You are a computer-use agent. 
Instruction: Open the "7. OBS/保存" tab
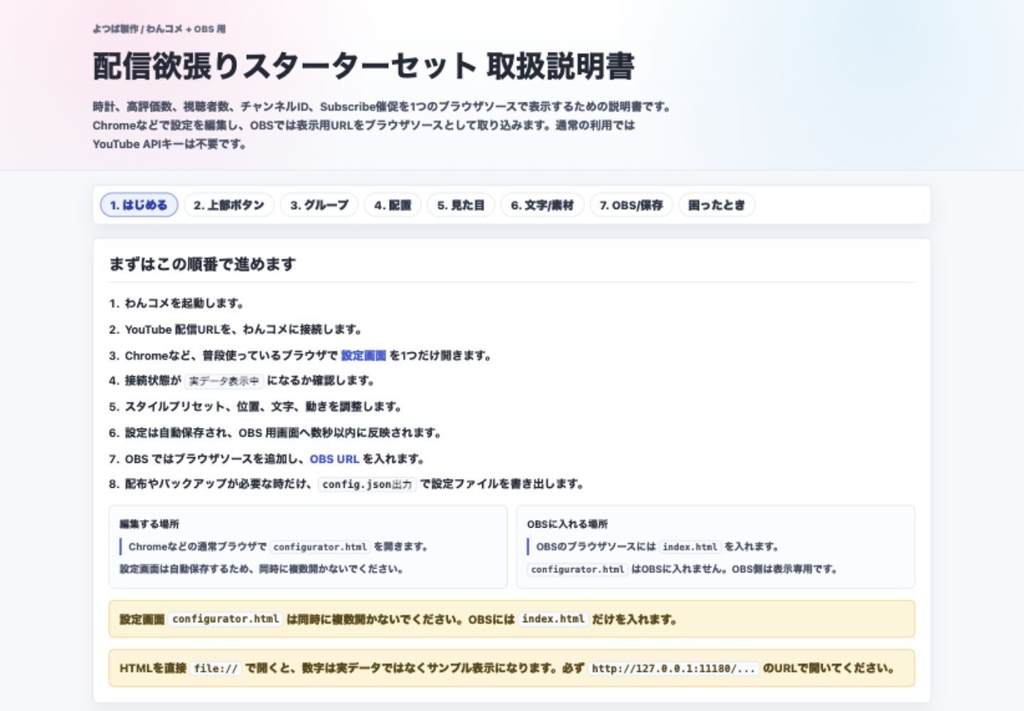[x=631, y=205]
